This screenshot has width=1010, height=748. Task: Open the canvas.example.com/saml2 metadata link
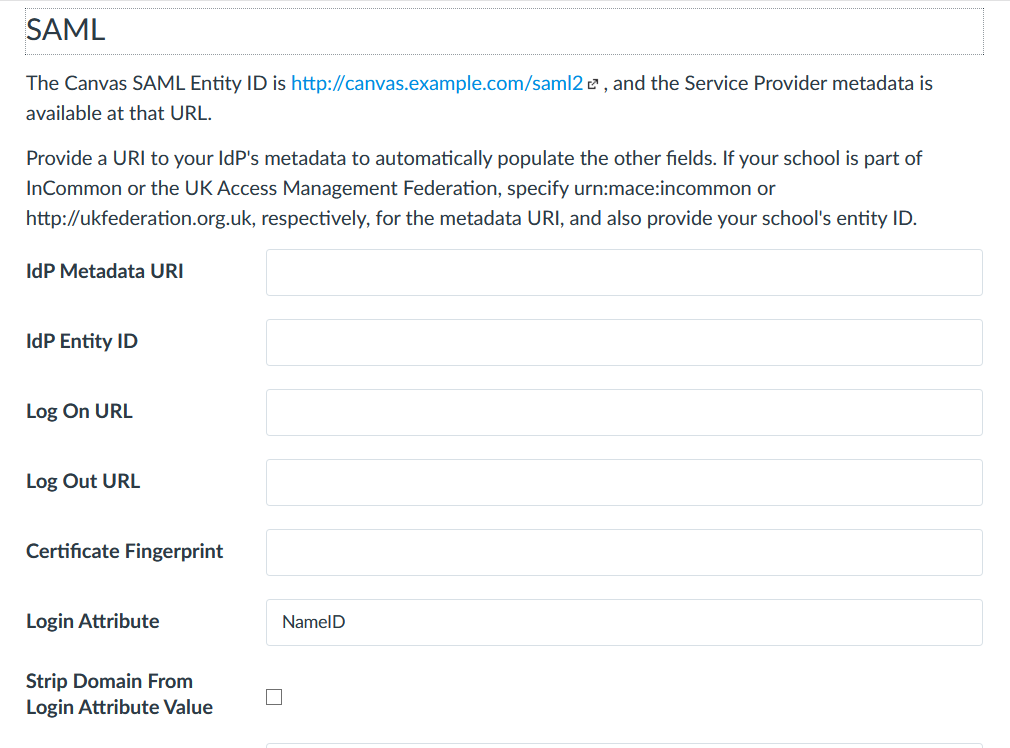coord(434,83)
